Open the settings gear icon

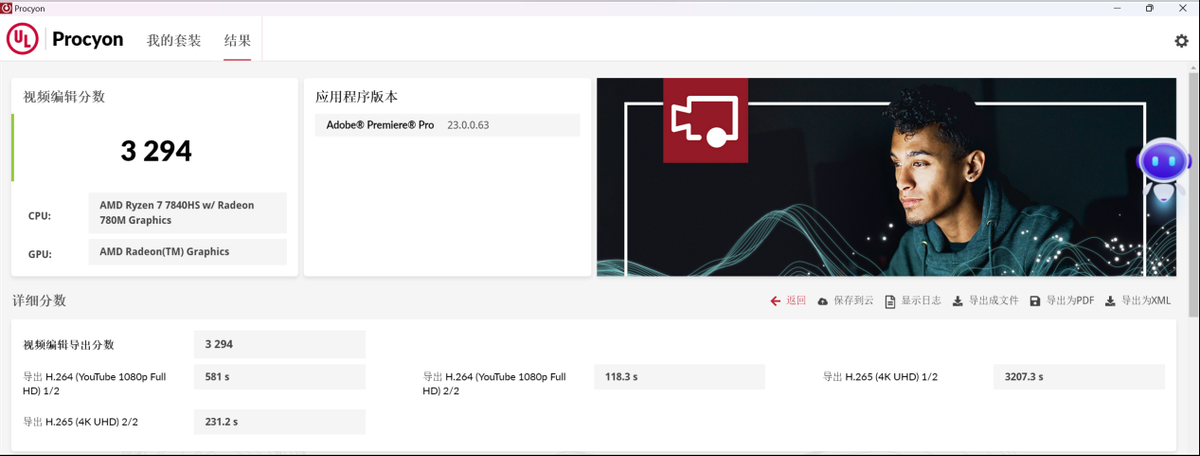1181,41
